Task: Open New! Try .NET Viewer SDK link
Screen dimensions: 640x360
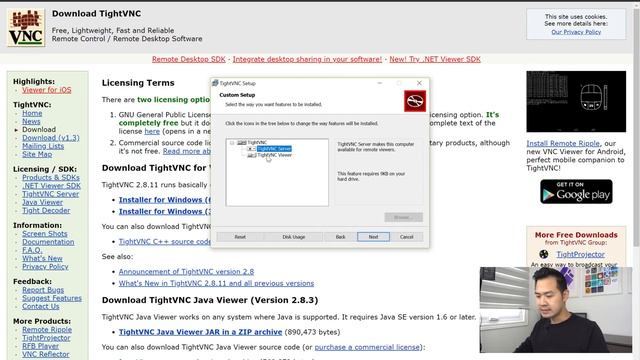Action: click(x=435, y=59)
